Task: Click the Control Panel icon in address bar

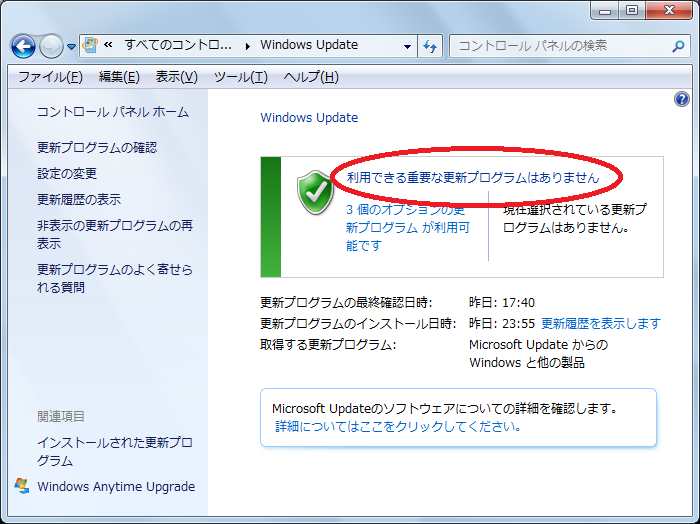Action: (x=90, y=46)
